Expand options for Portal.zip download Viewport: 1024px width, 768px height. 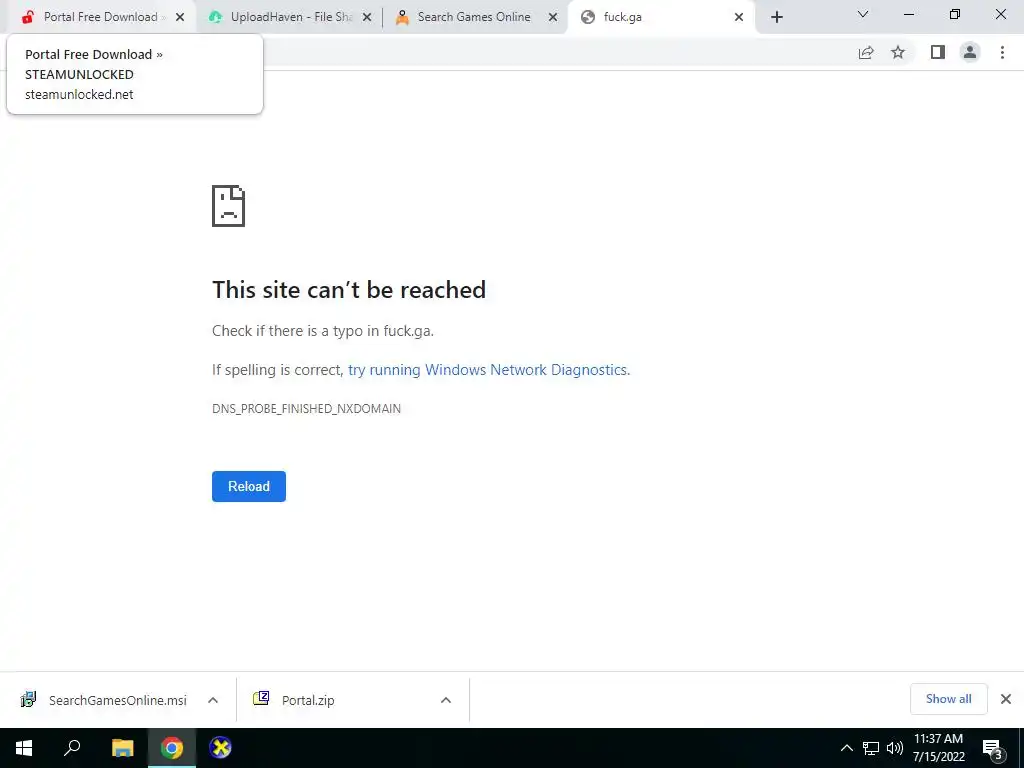click(446, 700)
